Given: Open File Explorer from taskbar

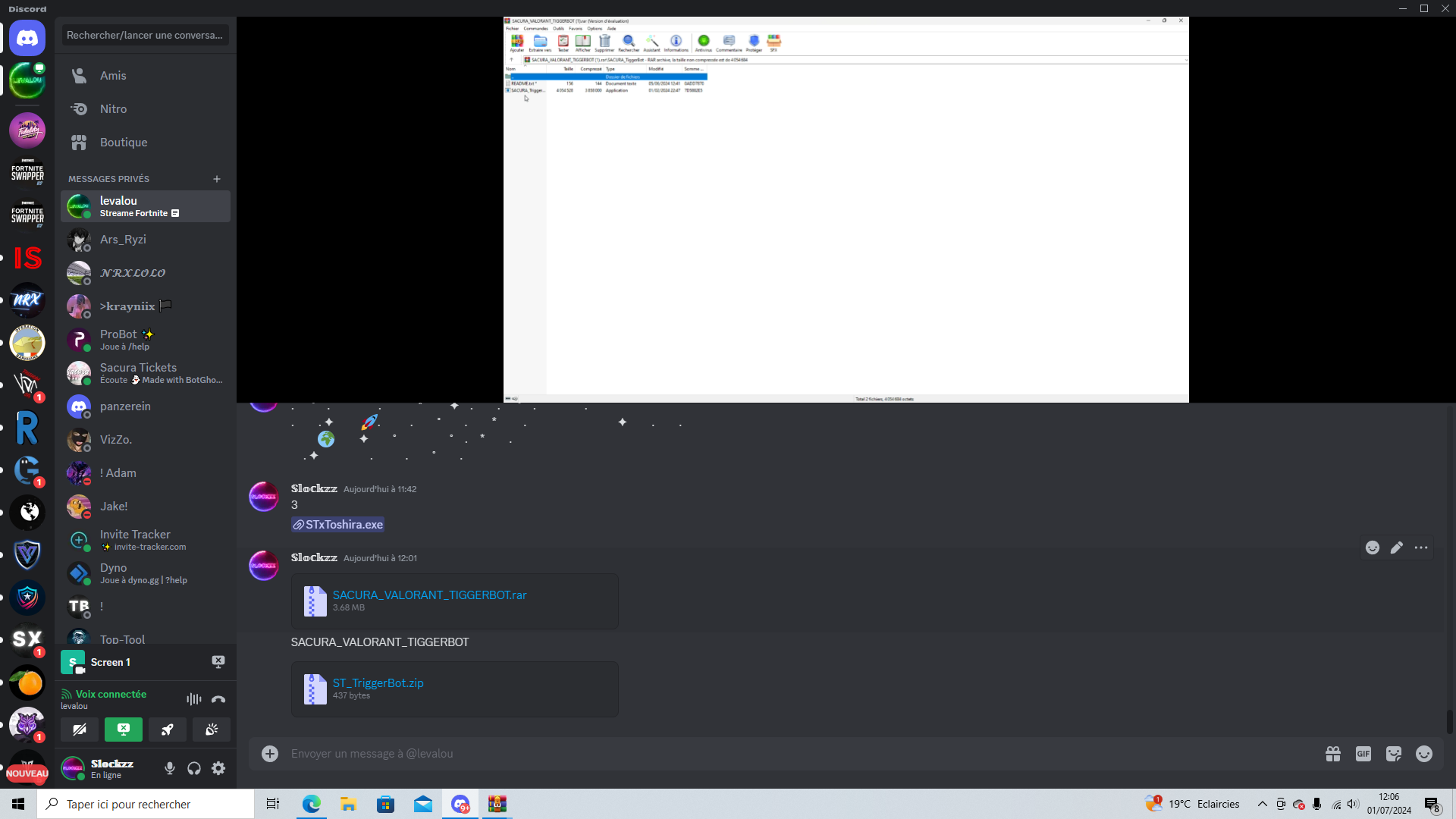Looking at the screenshot, I should tap(349, 804).
